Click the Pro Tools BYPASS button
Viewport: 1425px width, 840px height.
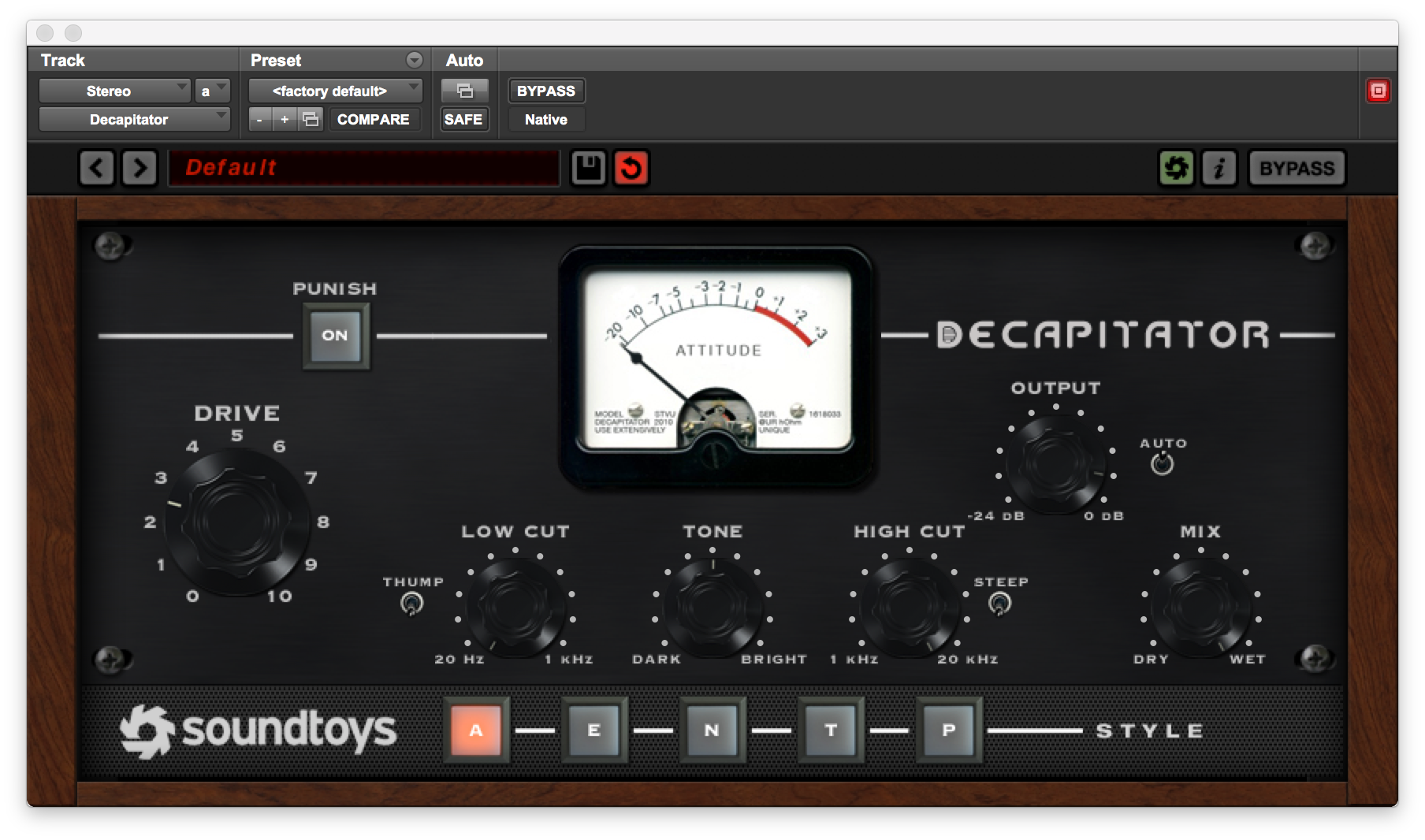(x=546, y=91)
